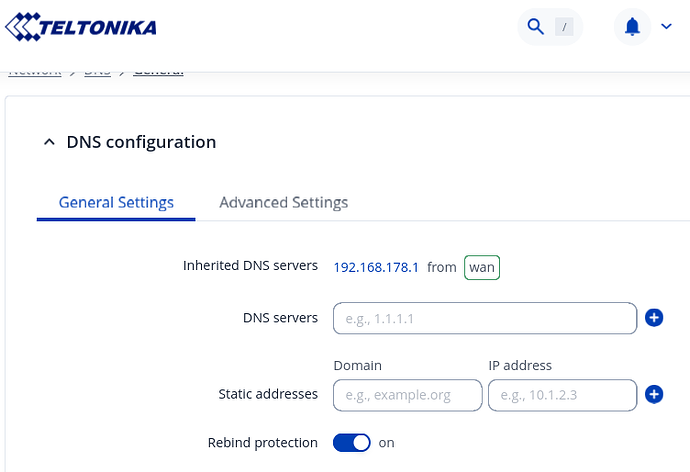690x472 pixels.
Task: Click the static address Domain field
Action: [x=407, y=395]
